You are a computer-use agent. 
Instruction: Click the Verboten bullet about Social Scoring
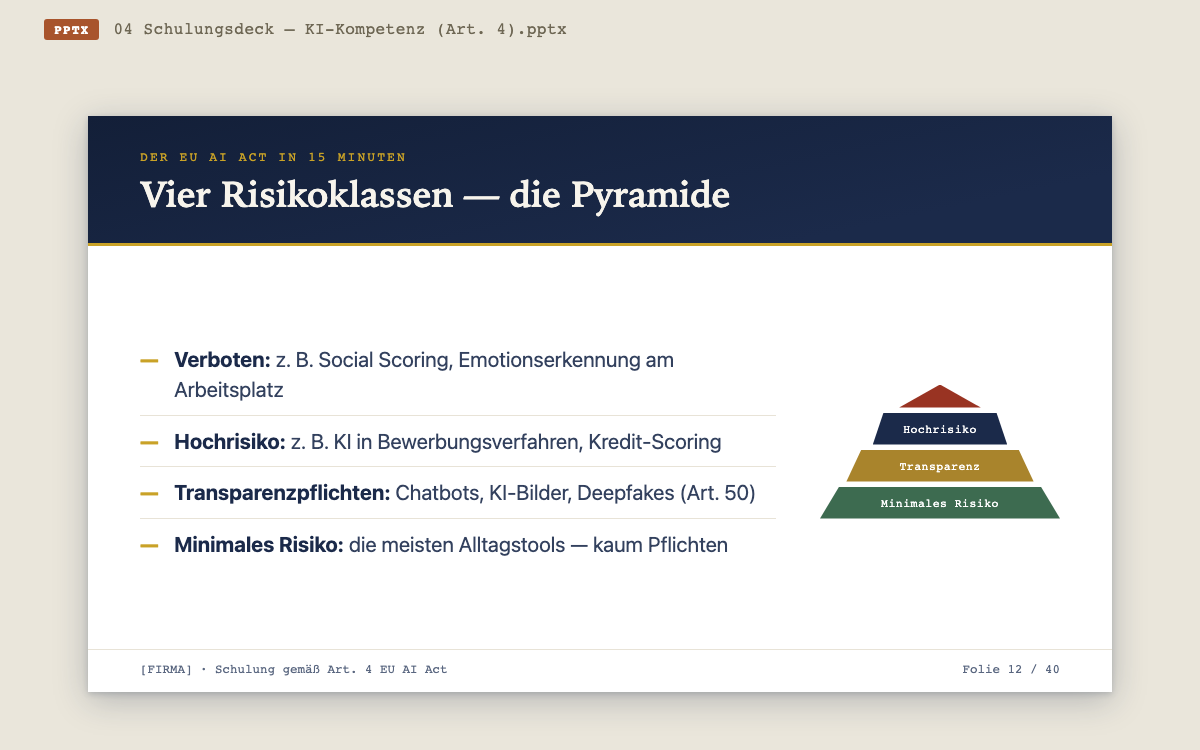pos(458,375)
